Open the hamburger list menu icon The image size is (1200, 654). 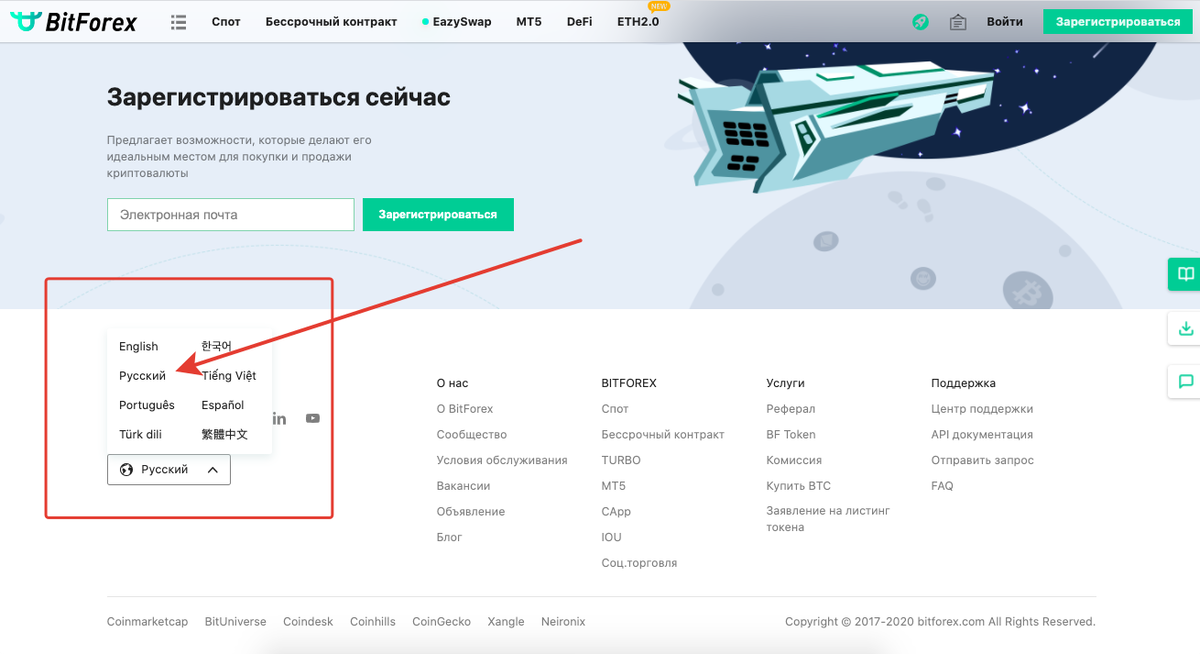(x=179, y=21)
